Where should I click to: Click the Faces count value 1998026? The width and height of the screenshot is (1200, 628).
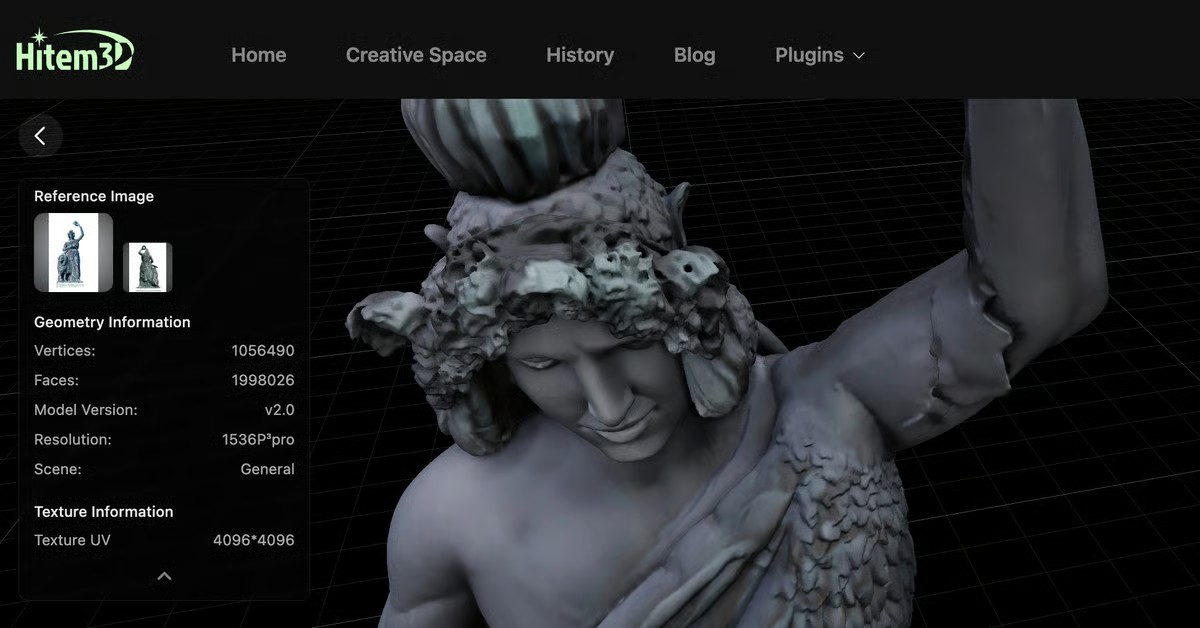(263, 381)
